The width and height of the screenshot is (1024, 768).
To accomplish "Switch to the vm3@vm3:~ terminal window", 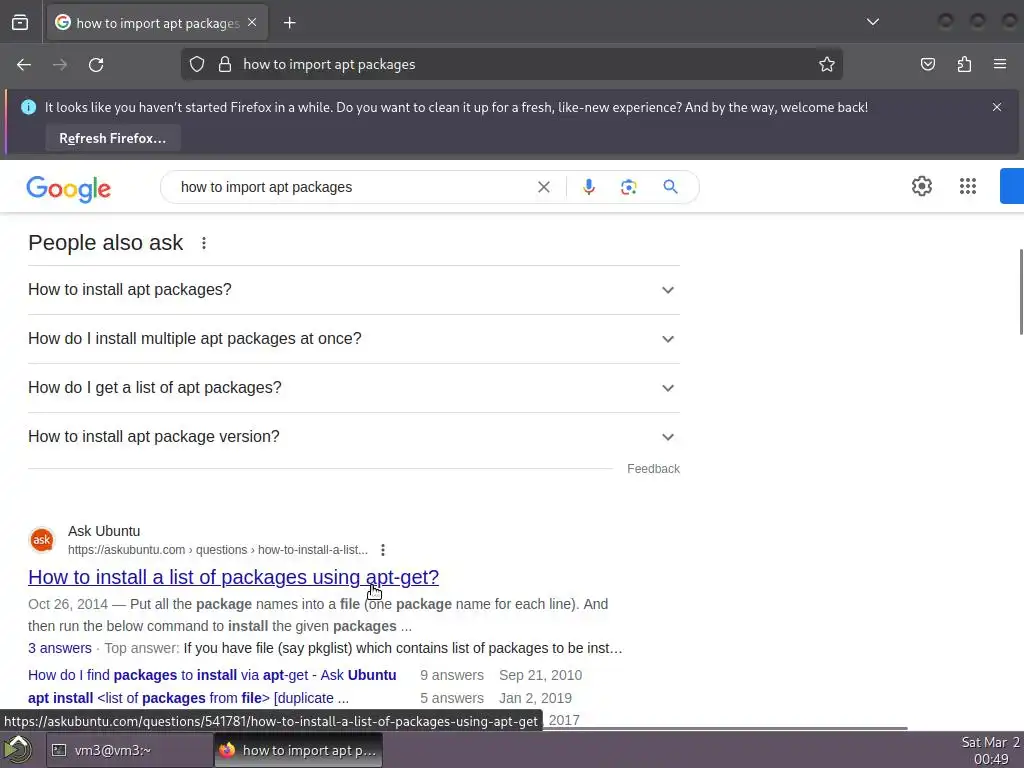I will (129, 750).
